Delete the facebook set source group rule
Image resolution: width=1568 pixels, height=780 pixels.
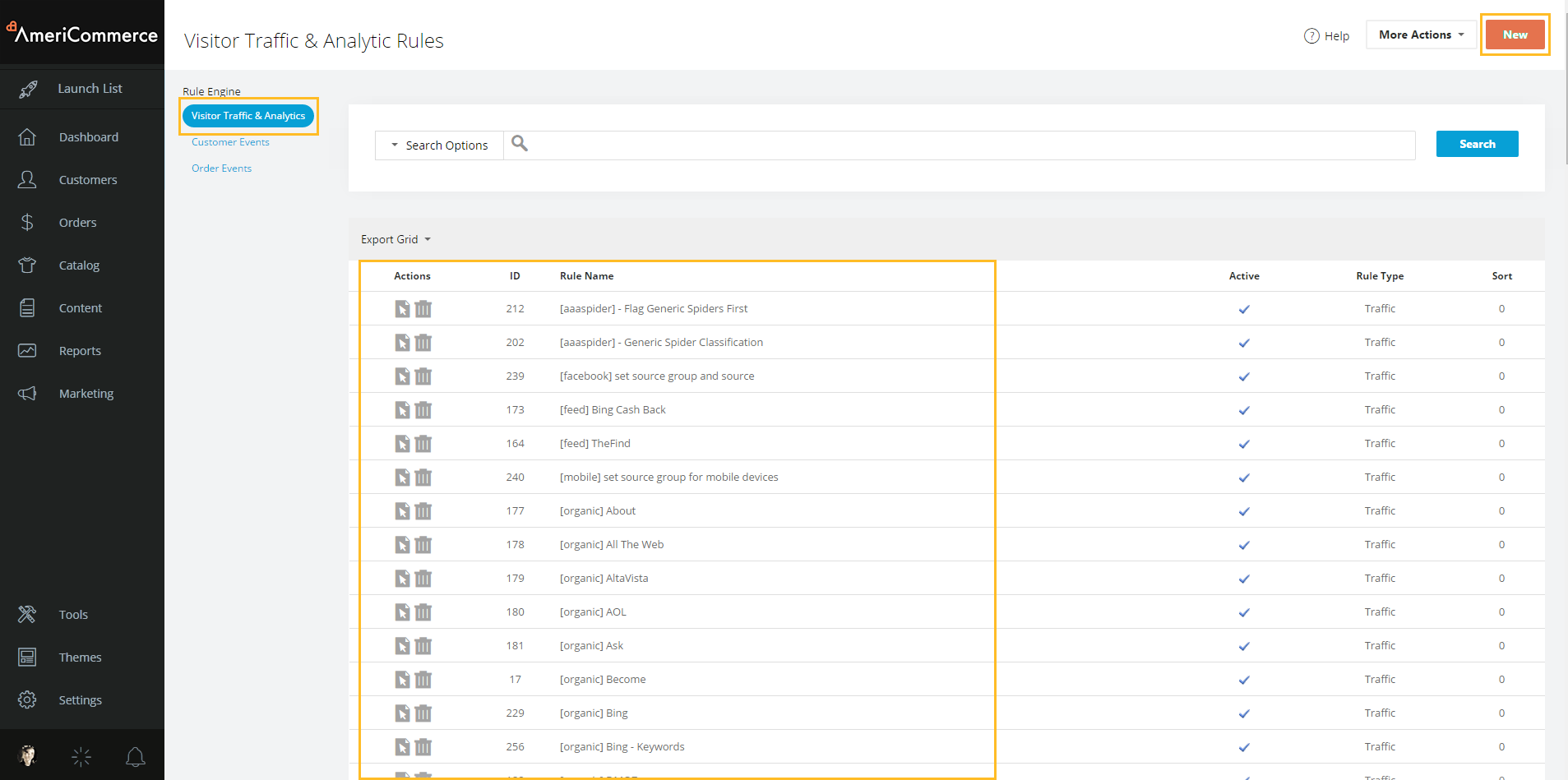pyautogui.click(x=423, y=376)
